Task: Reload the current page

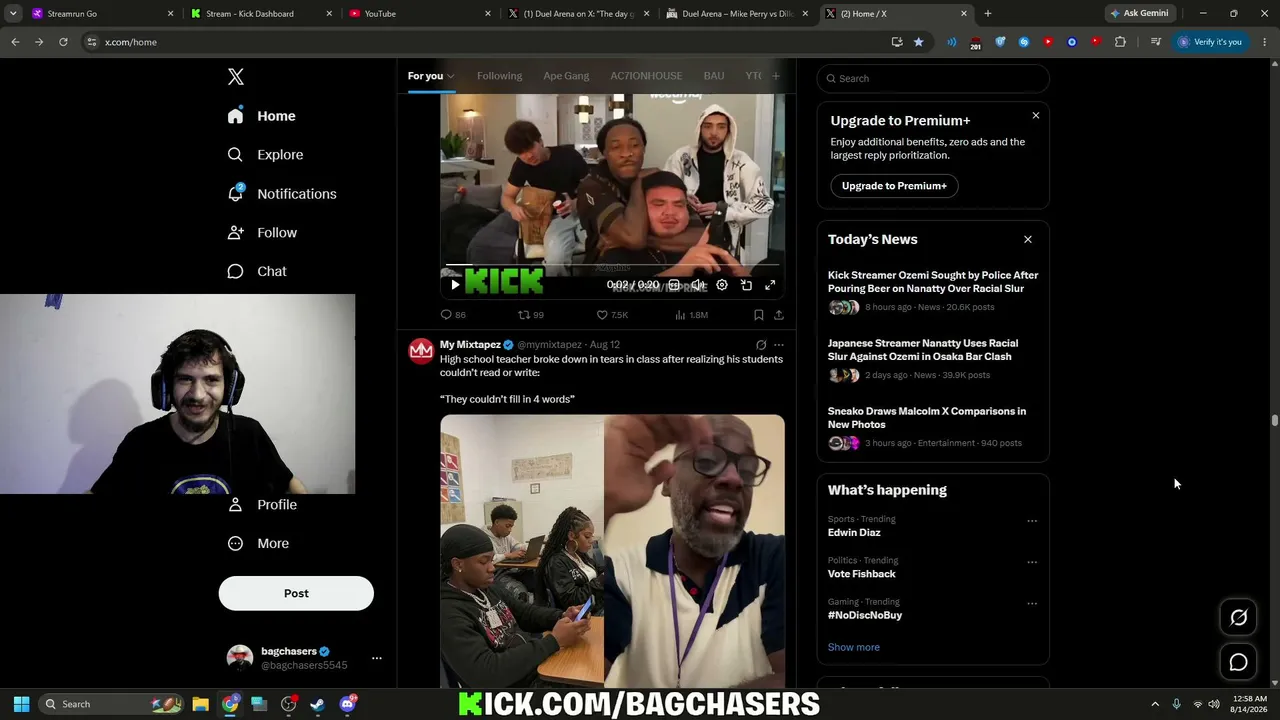Action: pyautogui.click(x=63, y=42)
